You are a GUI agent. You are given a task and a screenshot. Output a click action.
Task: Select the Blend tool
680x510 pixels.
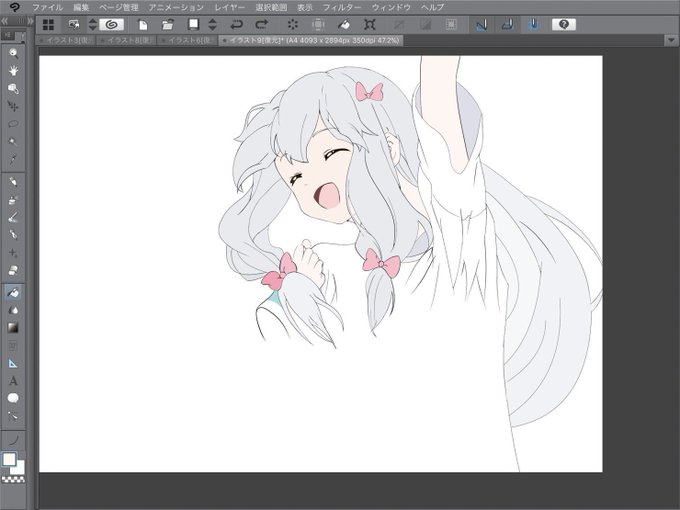(x=13, y=311)
